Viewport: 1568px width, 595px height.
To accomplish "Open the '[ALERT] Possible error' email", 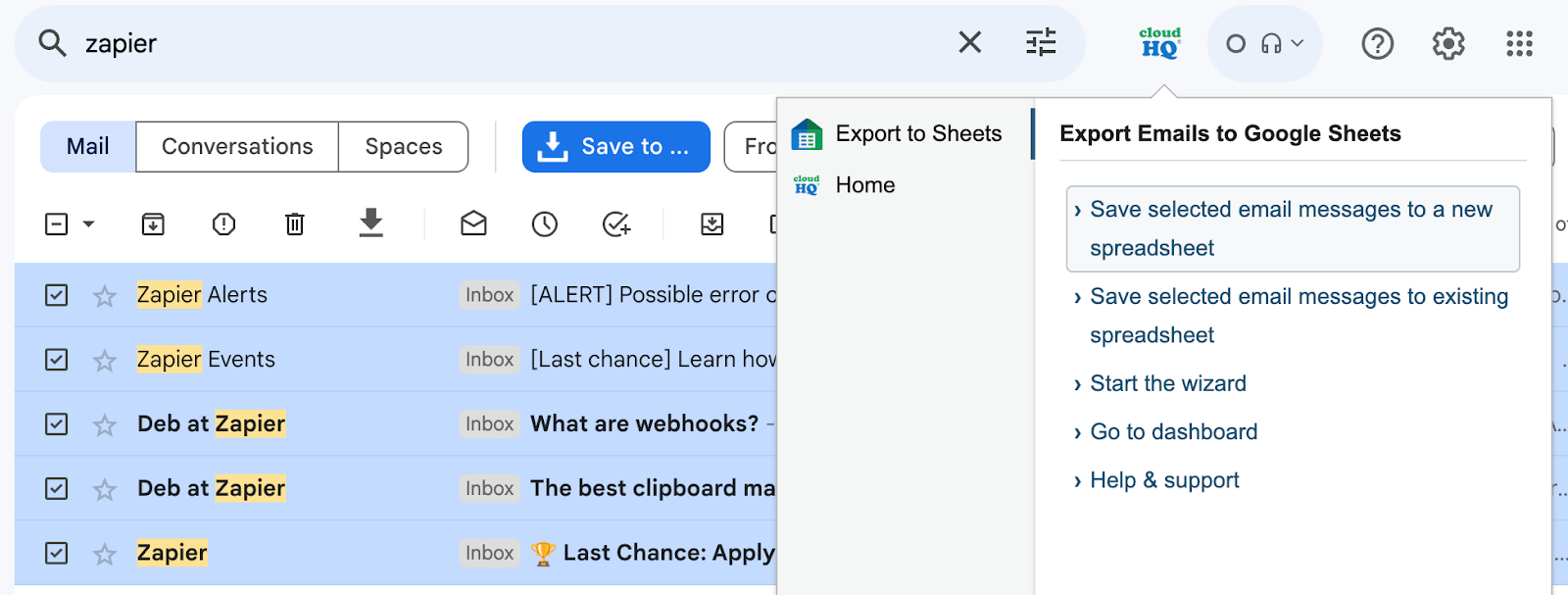I will pyautogui.click(x=653, y=295).
